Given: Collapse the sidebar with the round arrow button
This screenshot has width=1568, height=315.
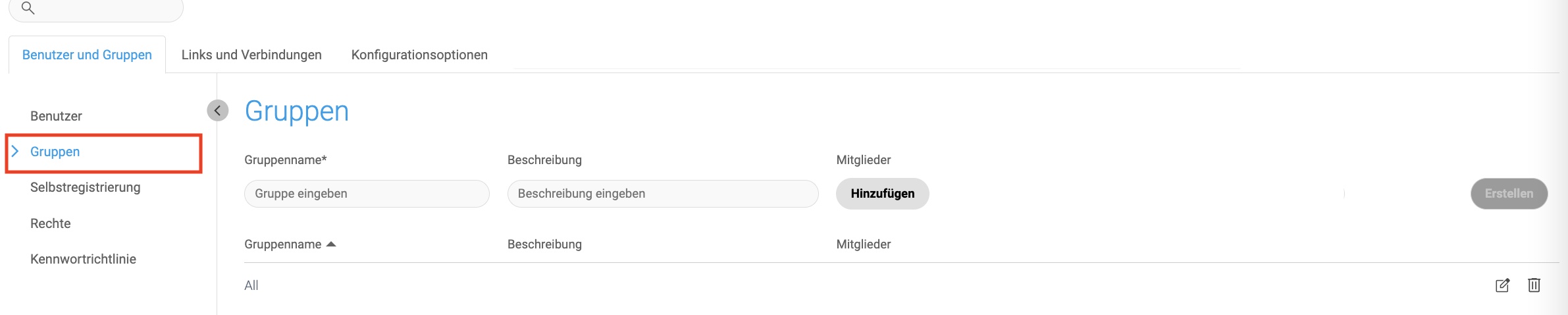Looking at the screenshot, I should [217, 111].
